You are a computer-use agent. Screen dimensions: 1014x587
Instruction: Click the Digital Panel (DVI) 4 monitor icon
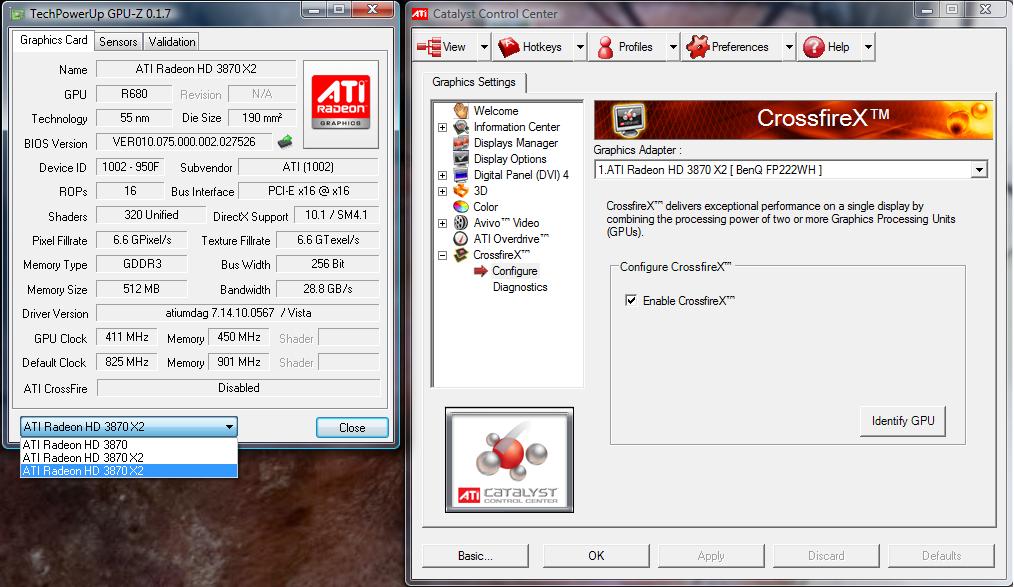[x=460, y=175]
